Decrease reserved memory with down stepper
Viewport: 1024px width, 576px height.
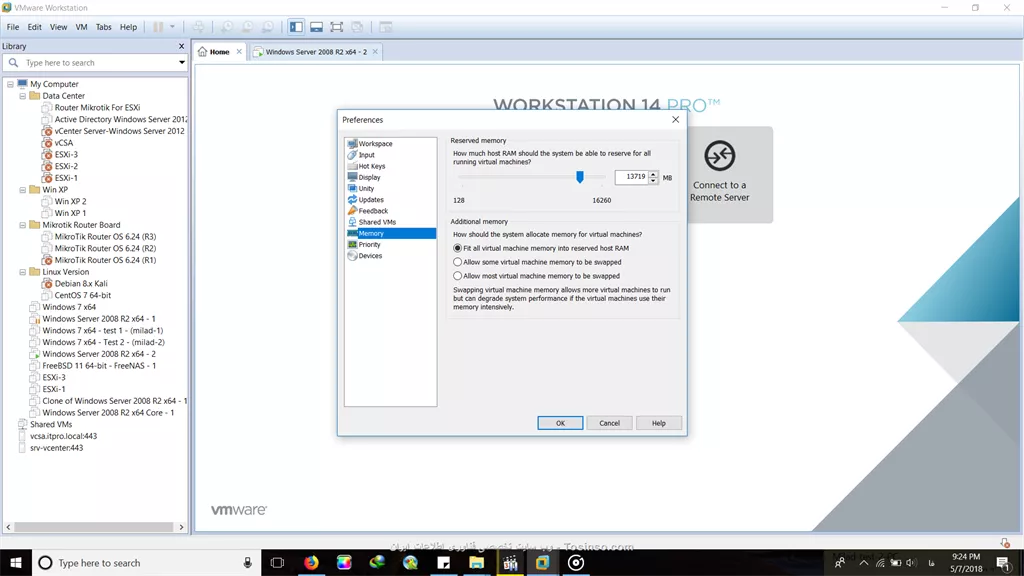point(653,180)
